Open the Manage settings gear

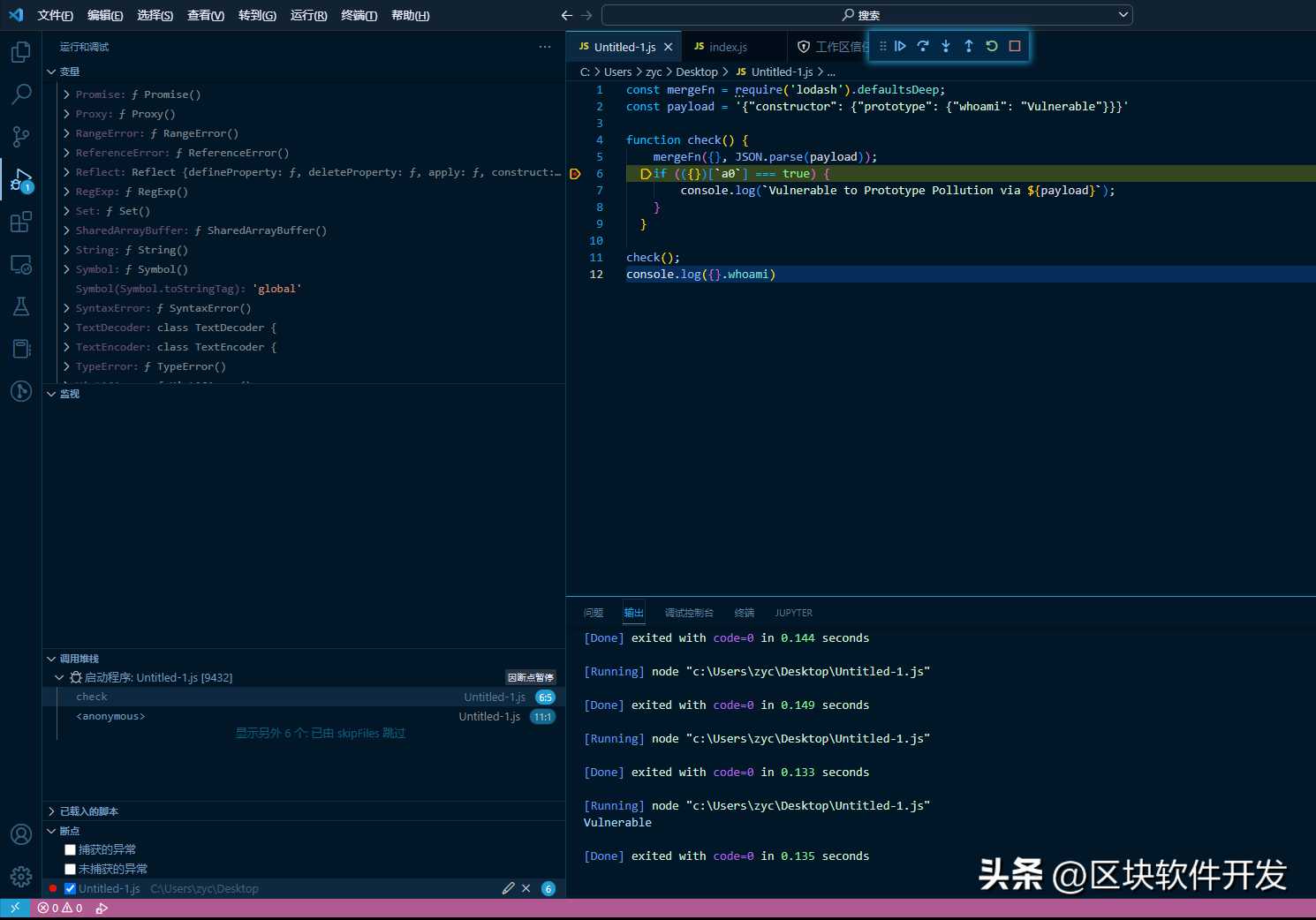[x=21, y=877]
